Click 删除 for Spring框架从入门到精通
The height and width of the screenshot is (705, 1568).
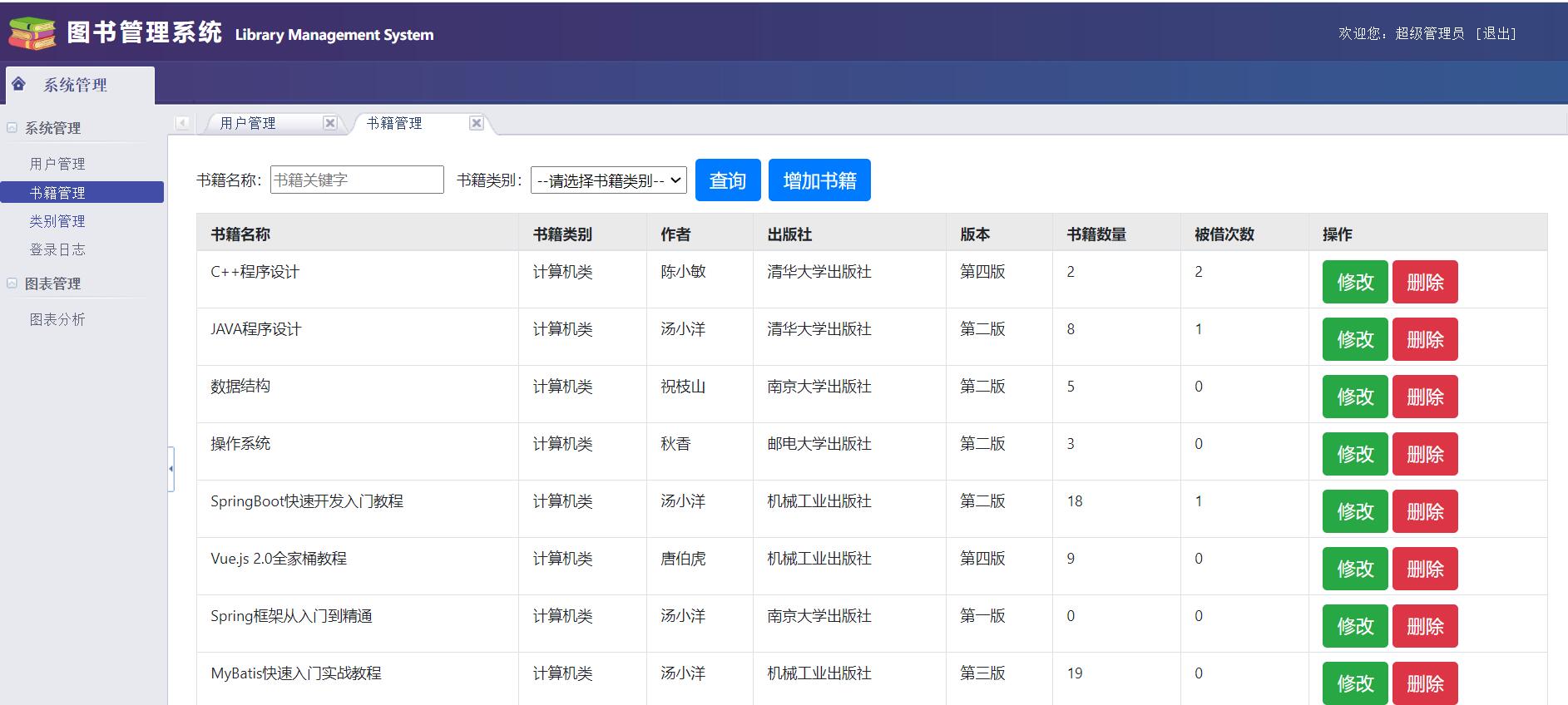[x=1425, y=626]
